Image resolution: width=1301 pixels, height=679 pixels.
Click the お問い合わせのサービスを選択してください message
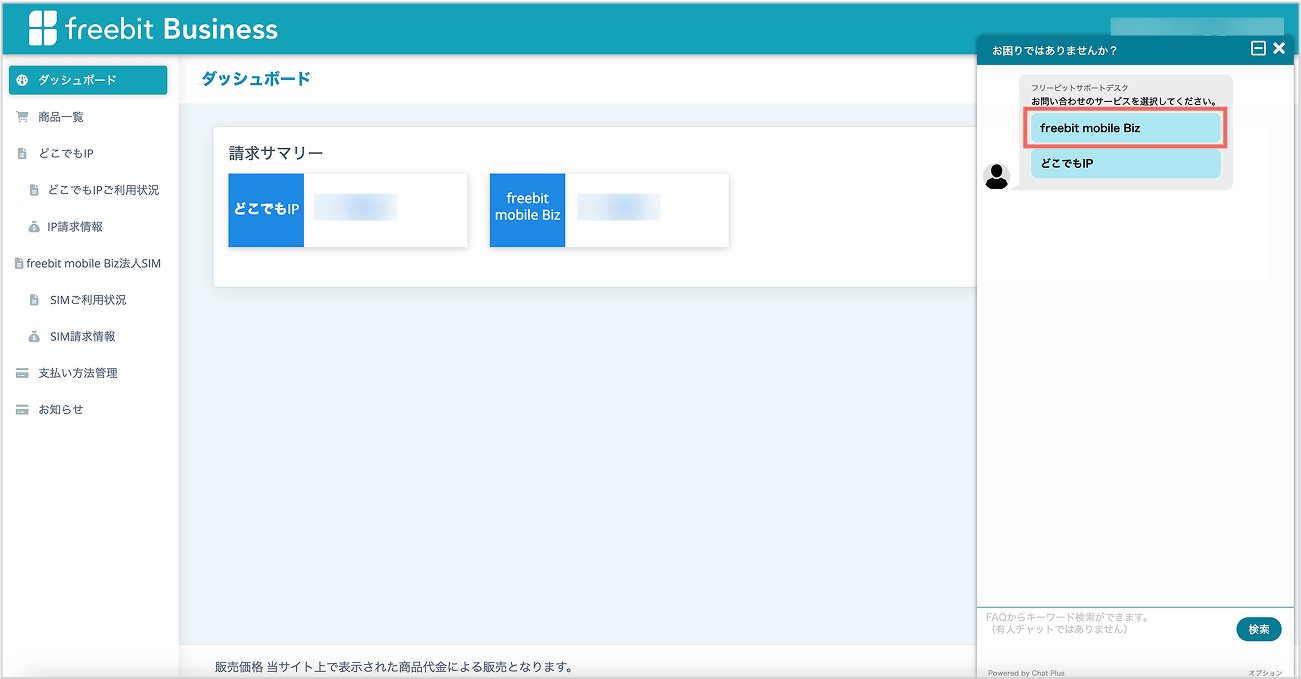(1125, 101)
